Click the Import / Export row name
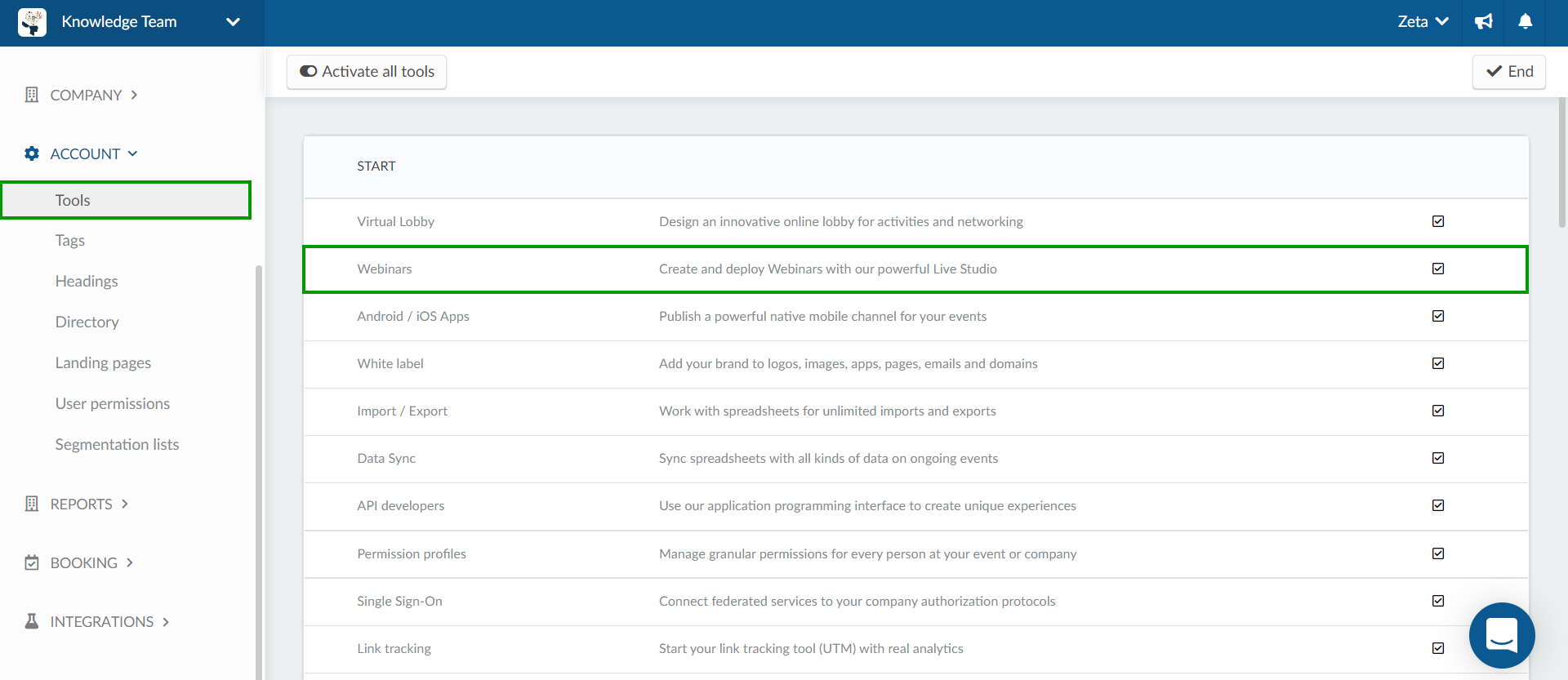1568x680 pixels. (402, 411)
